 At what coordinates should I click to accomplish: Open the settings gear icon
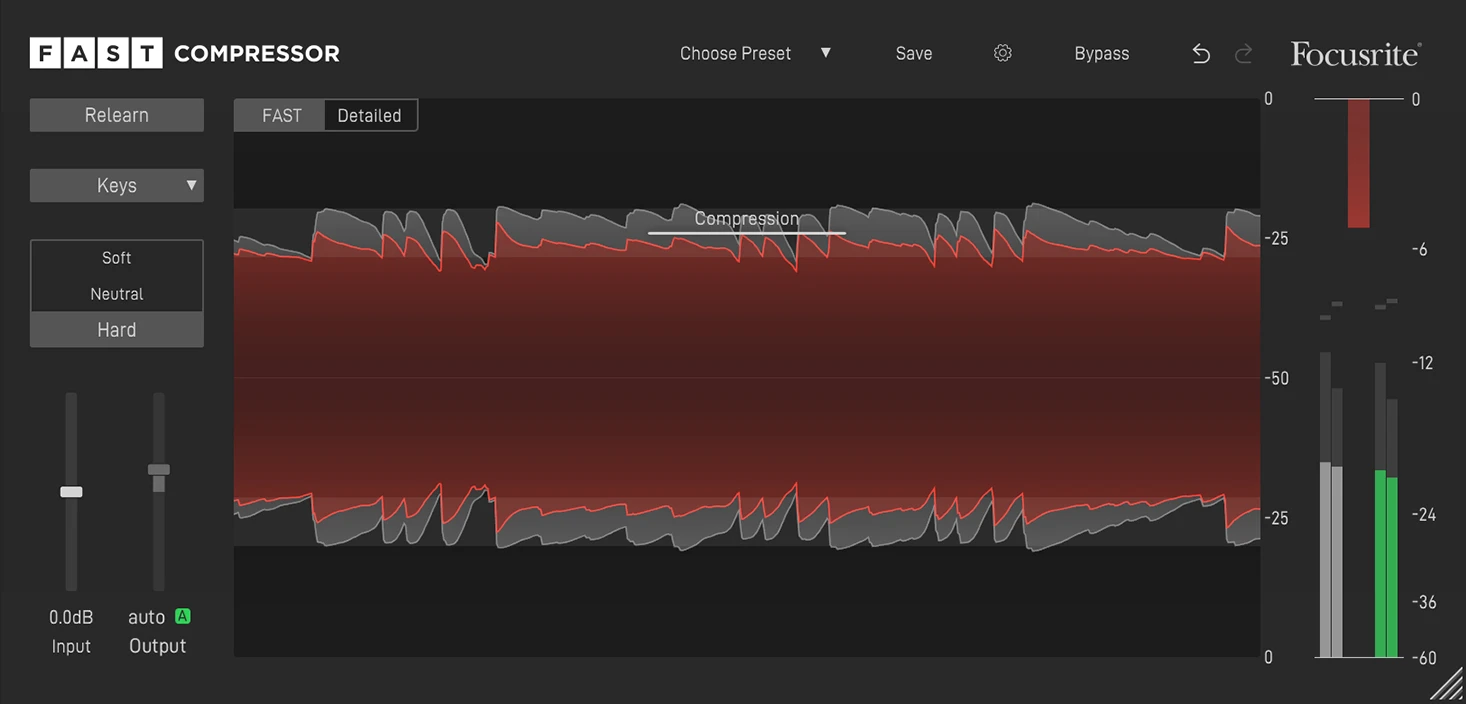point(1003,53)
